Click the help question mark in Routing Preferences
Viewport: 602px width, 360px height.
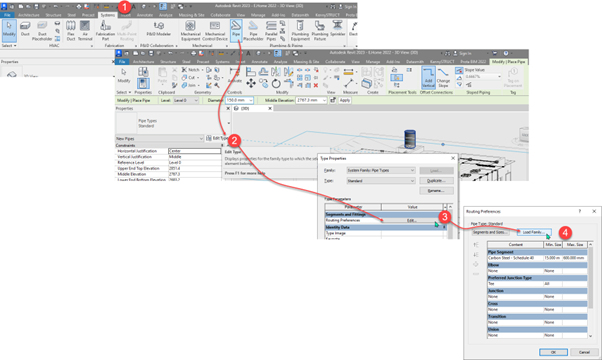(x=580, y=211)
